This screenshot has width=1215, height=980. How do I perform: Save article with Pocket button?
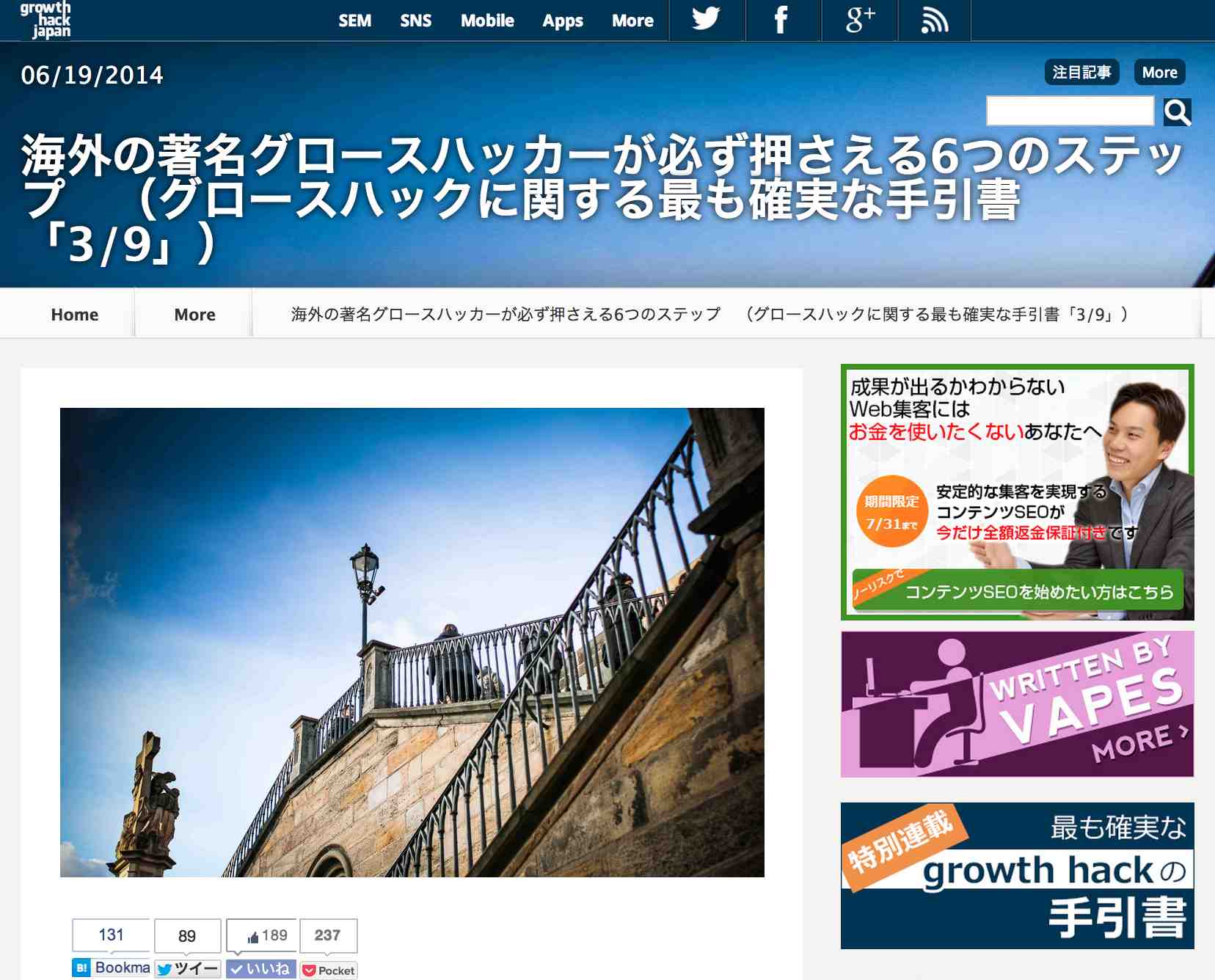click(329, 970)
